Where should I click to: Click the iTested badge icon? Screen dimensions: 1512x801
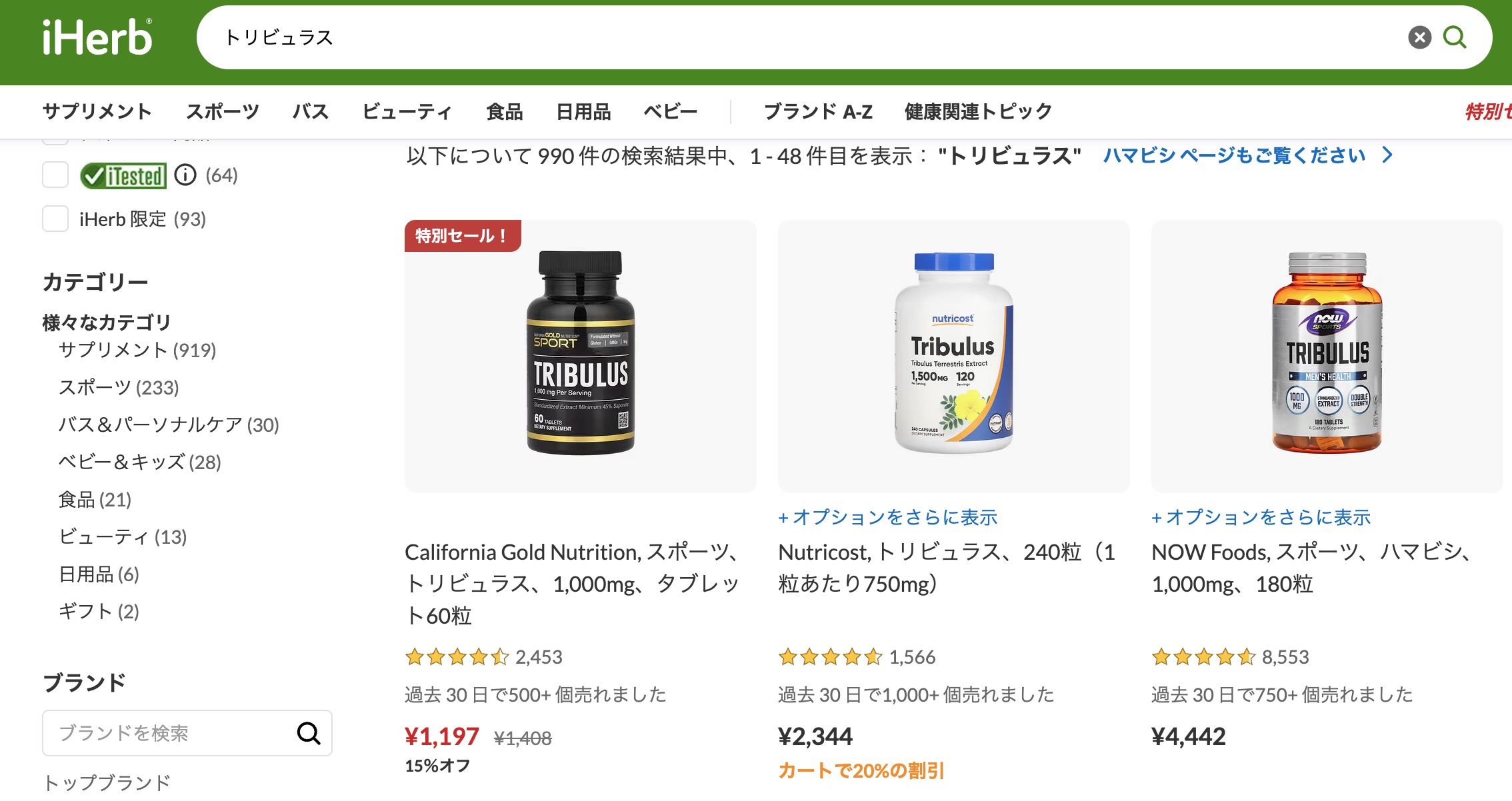(123, 176)
